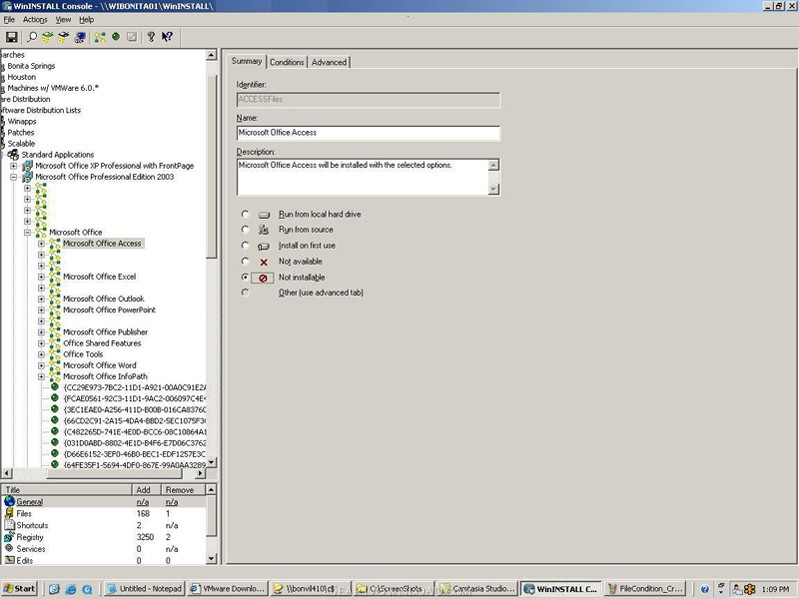
Task: Click the Start button
Action: (20, 589)
